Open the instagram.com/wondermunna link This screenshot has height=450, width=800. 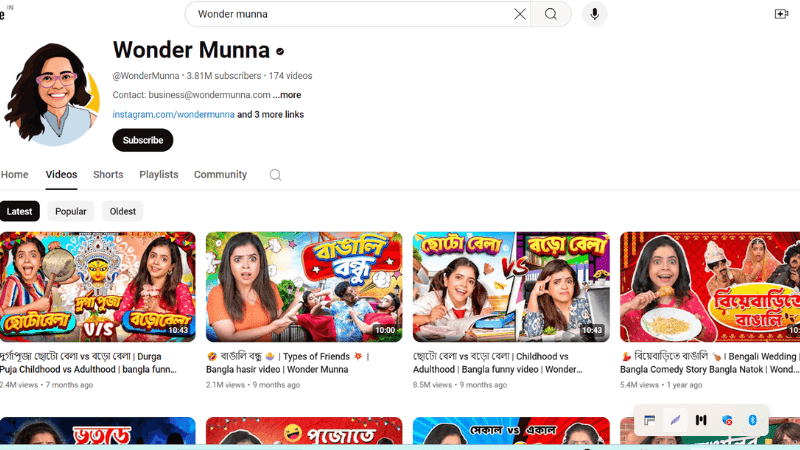(x=173, y=114)
